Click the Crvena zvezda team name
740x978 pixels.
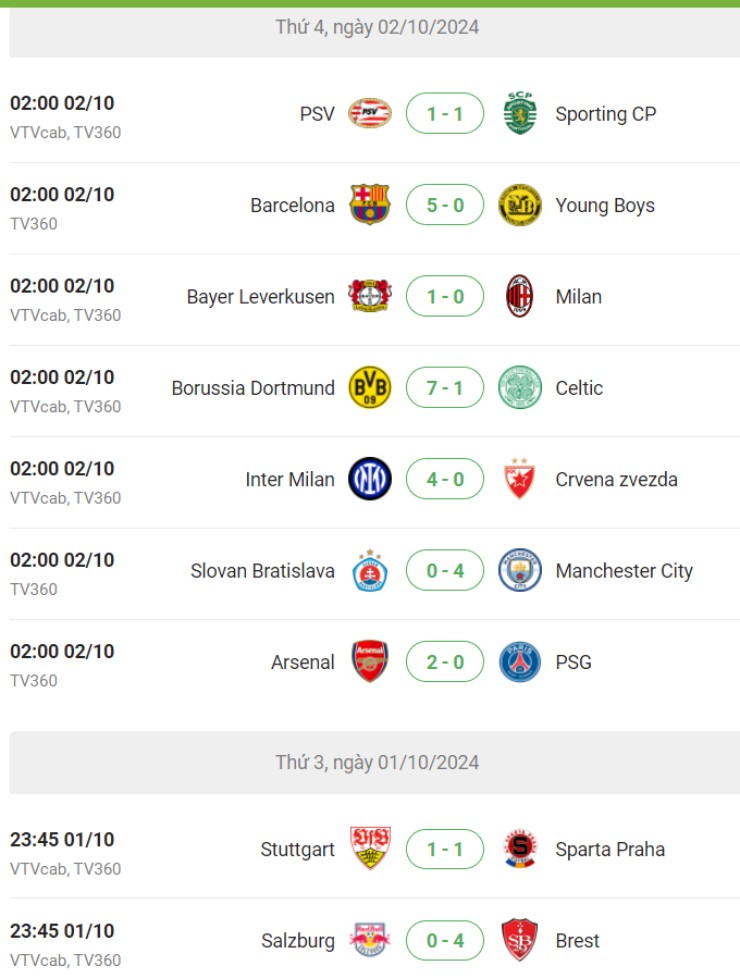click(x=616, y=479)
